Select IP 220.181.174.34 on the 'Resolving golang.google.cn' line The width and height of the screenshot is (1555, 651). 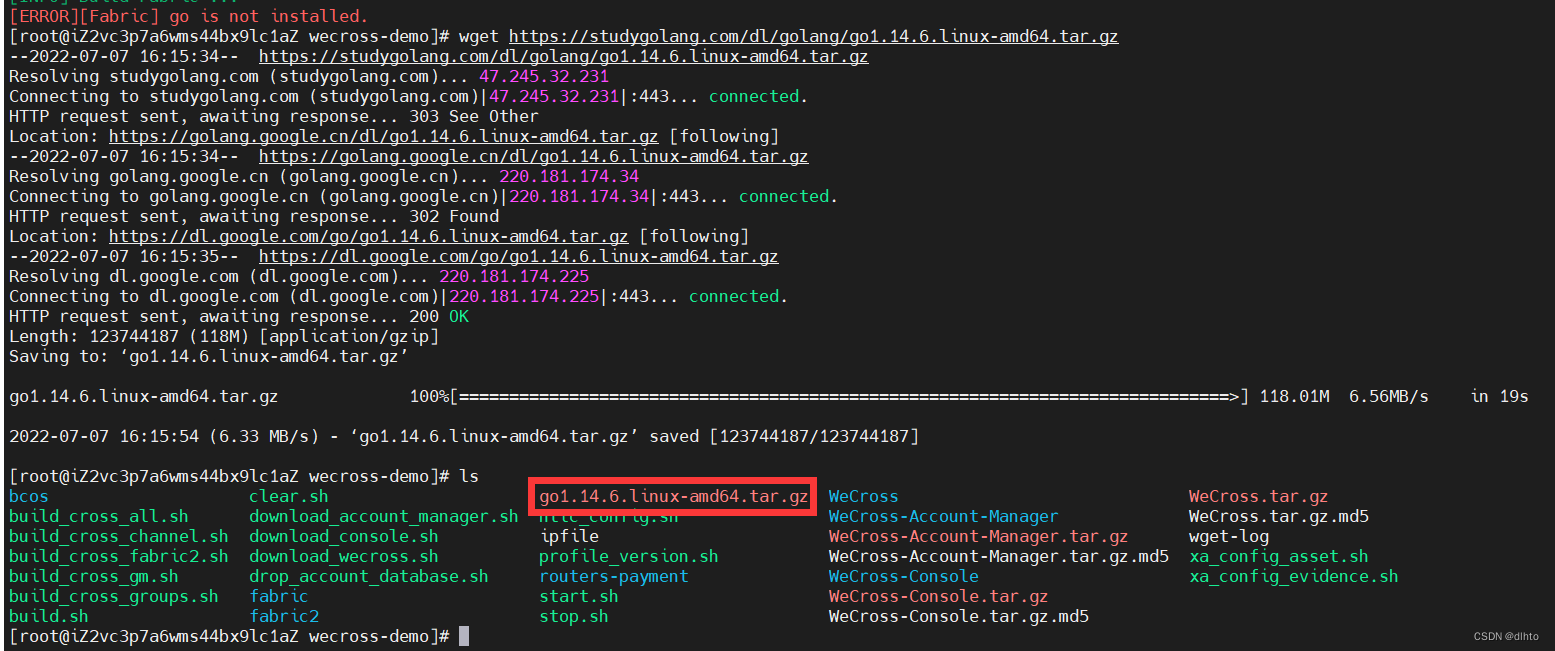pyautogui.click(x=569, y=177)
